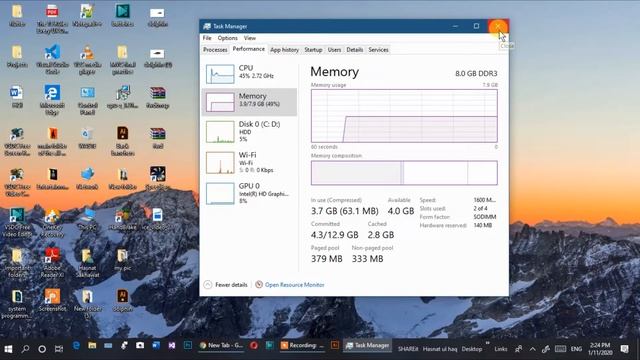
Task: Open Word from the taskbar
Action: coord(156,346)
